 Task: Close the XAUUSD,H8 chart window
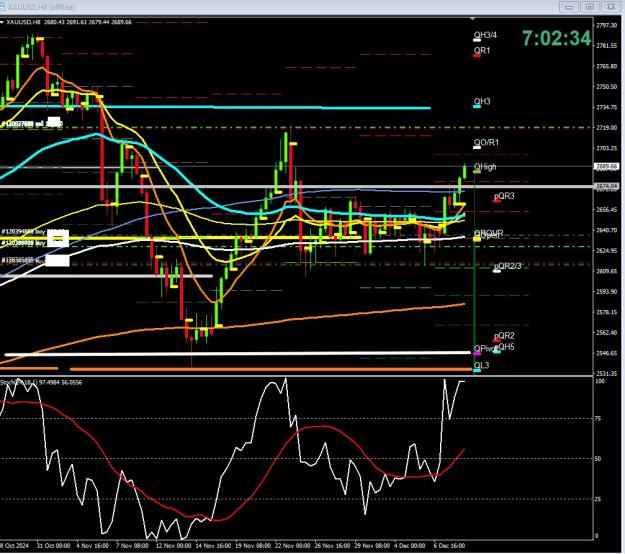click(x=611, y=7)
